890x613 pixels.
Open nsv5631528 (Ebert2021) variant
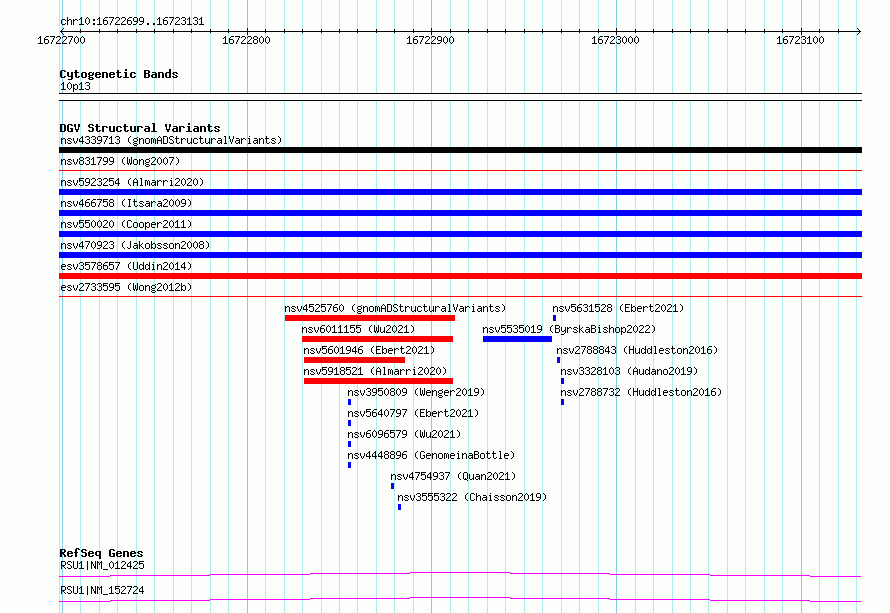click(618, 308)
